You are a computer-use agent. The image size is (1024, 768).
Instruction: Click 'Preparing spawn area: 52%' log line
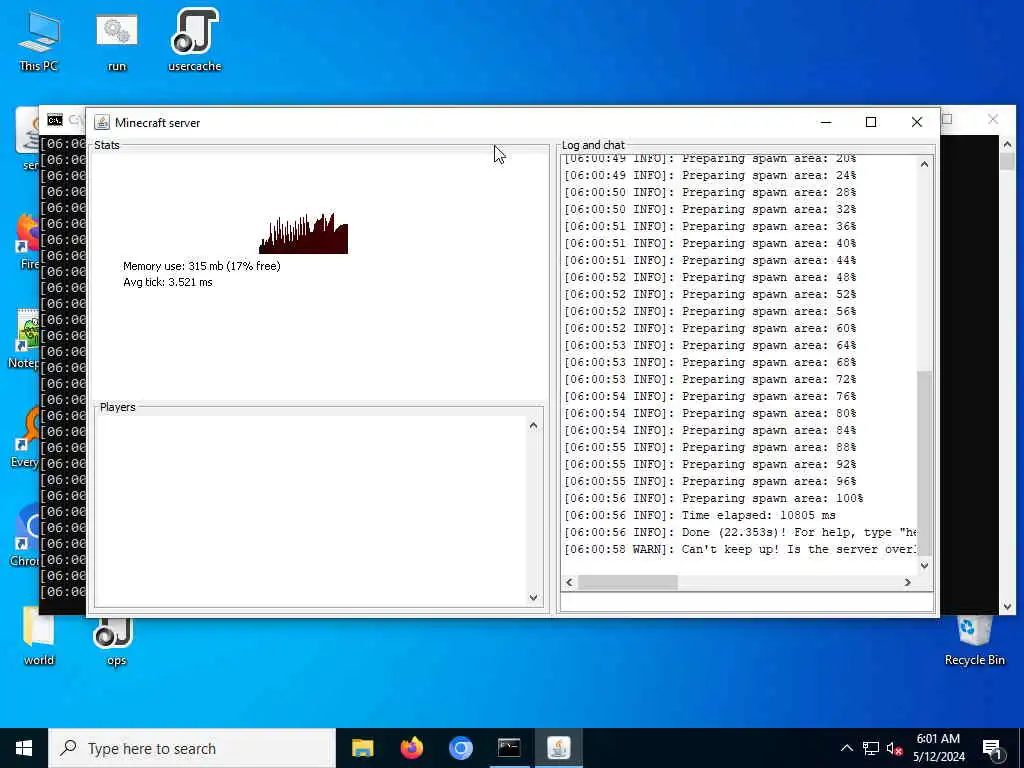point(711,295)
